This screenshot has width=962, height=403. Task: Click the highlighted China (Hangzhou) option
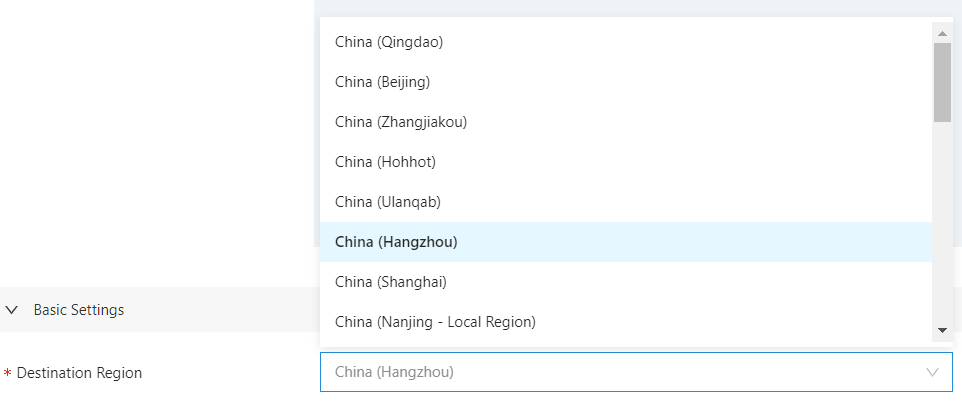click(x=397, y=242)
